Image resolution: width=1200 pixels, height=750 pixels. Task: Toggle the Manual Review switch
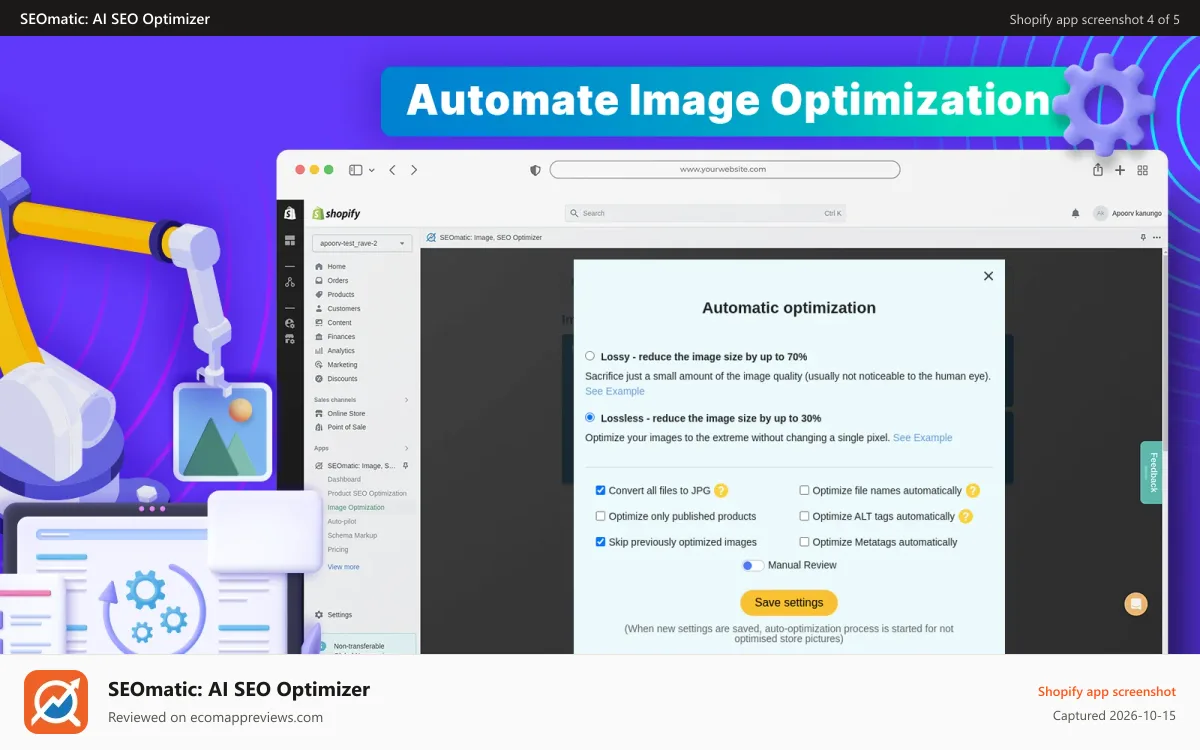(x=752, y=565)
